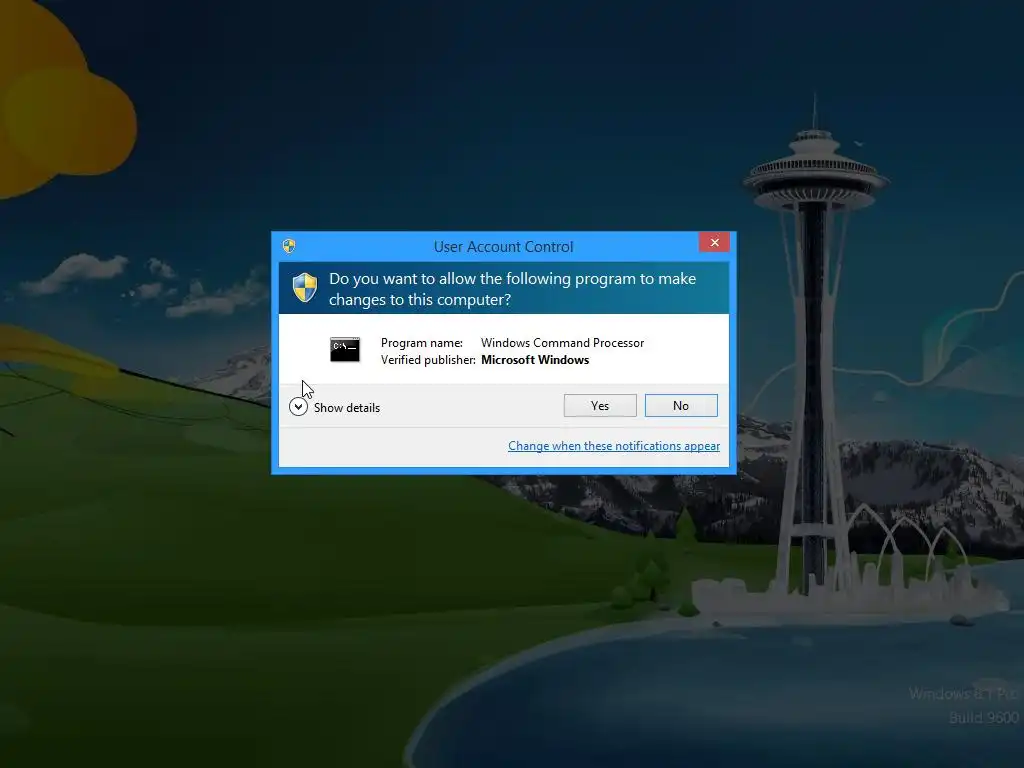Image resolution: width=1024 pixels, height=768 pixels.
Task: Close the User Account Control dialog
Action: click(x=714, y=242)
